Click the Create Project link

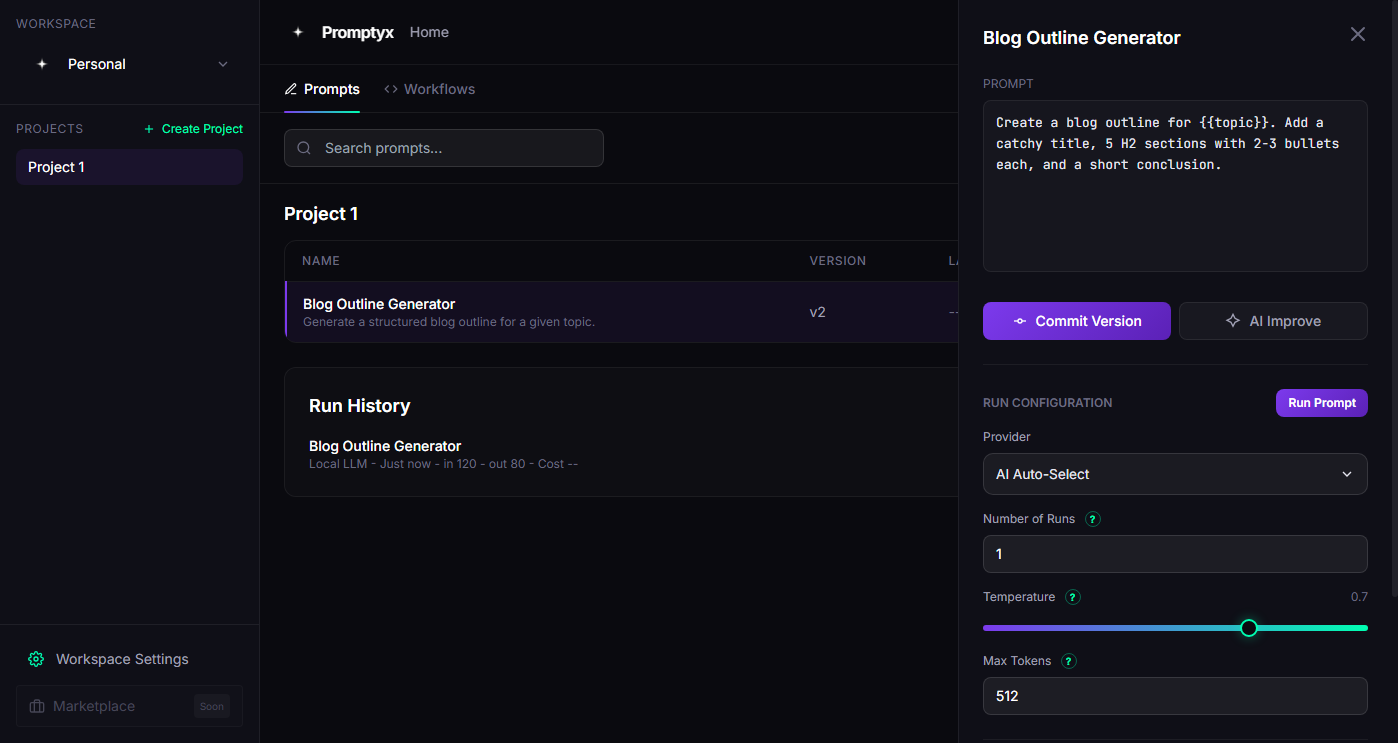coord(193,128)
